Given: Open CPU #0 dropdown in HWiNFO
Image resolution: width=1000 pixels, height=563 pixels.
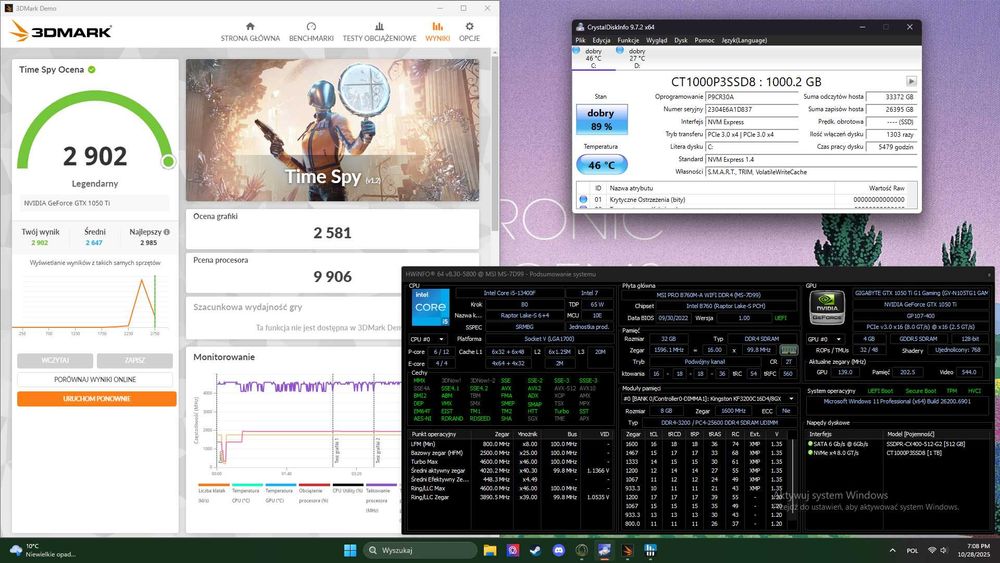Looking at the screenshot, I should pyautogui.click(x=427, y=339).
